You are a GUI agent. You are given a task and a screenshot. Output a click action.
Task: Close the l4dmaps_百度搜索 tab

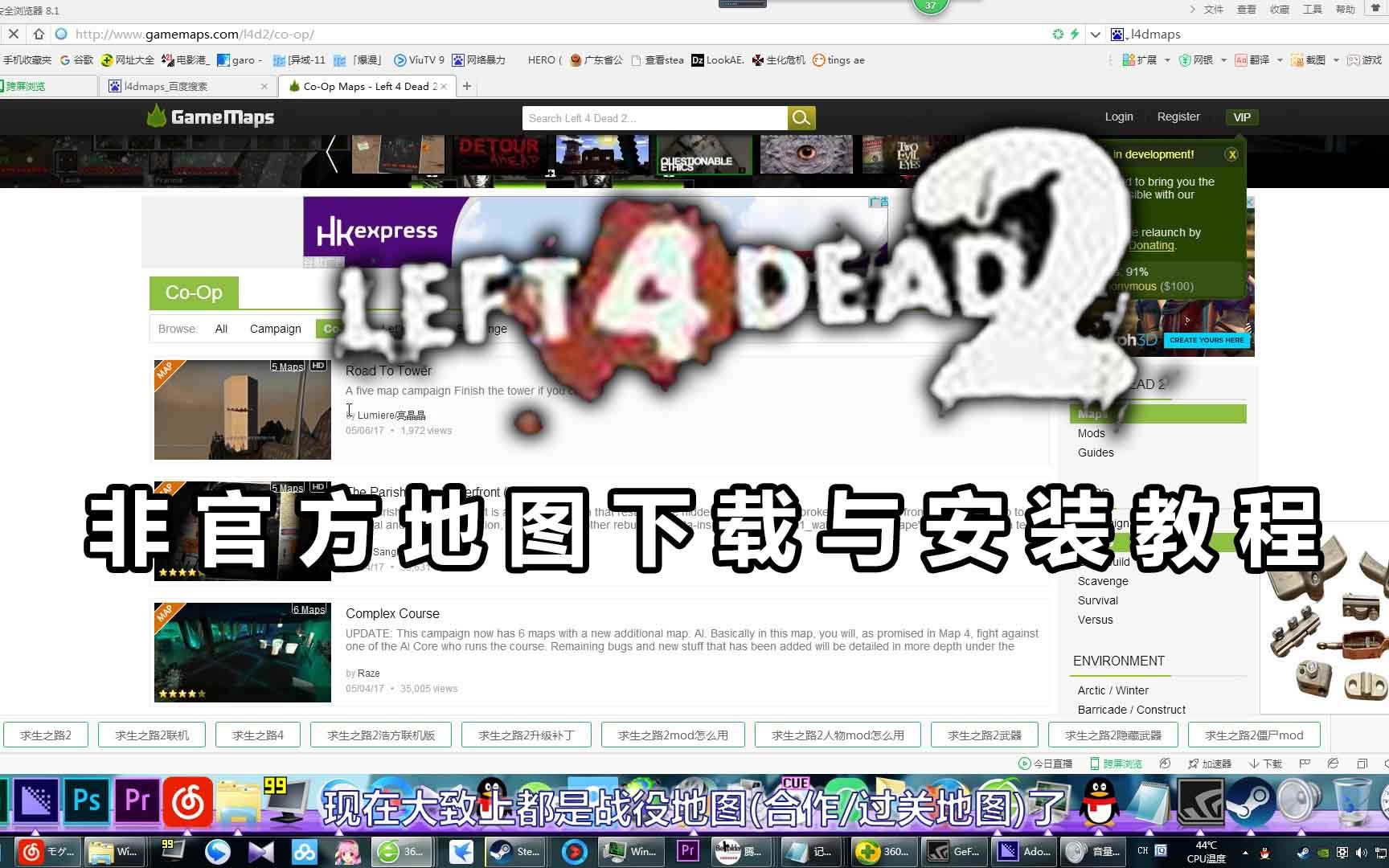(264, 86)
